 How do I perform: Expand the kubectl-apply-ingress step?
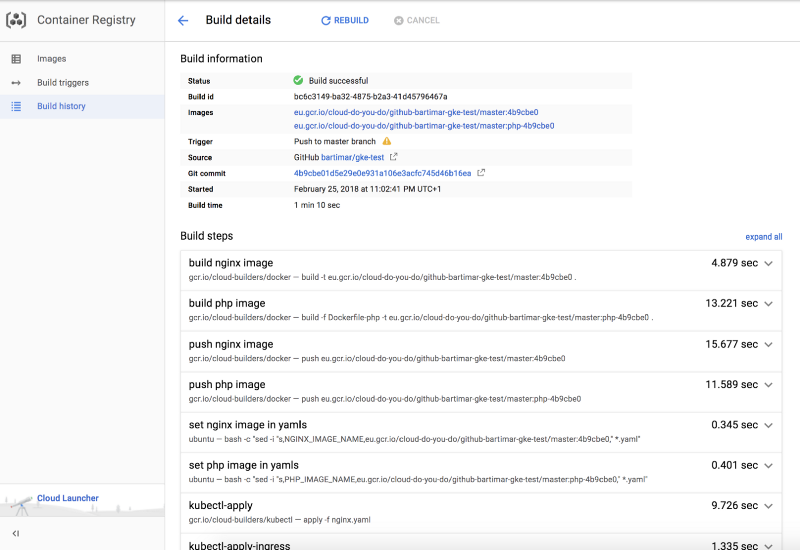click(768, 545)
